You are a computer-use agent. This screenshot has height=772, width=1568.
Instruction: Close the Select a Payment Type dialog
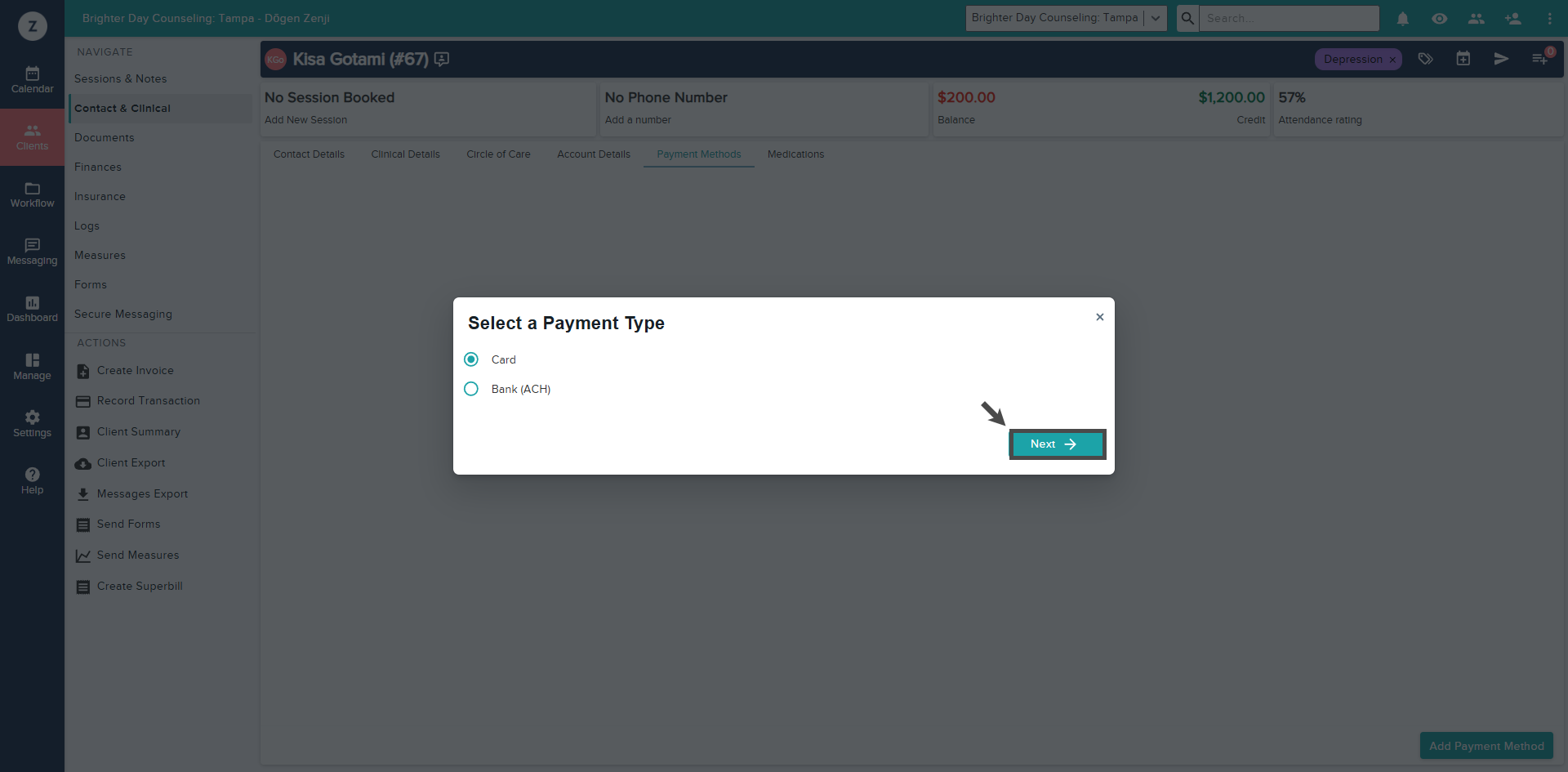1100,317
